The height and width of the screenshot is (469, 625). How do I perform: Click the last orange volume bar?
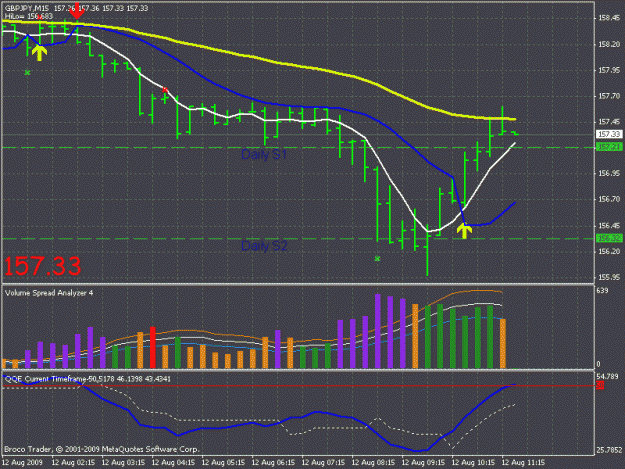(x=503, y=343)
